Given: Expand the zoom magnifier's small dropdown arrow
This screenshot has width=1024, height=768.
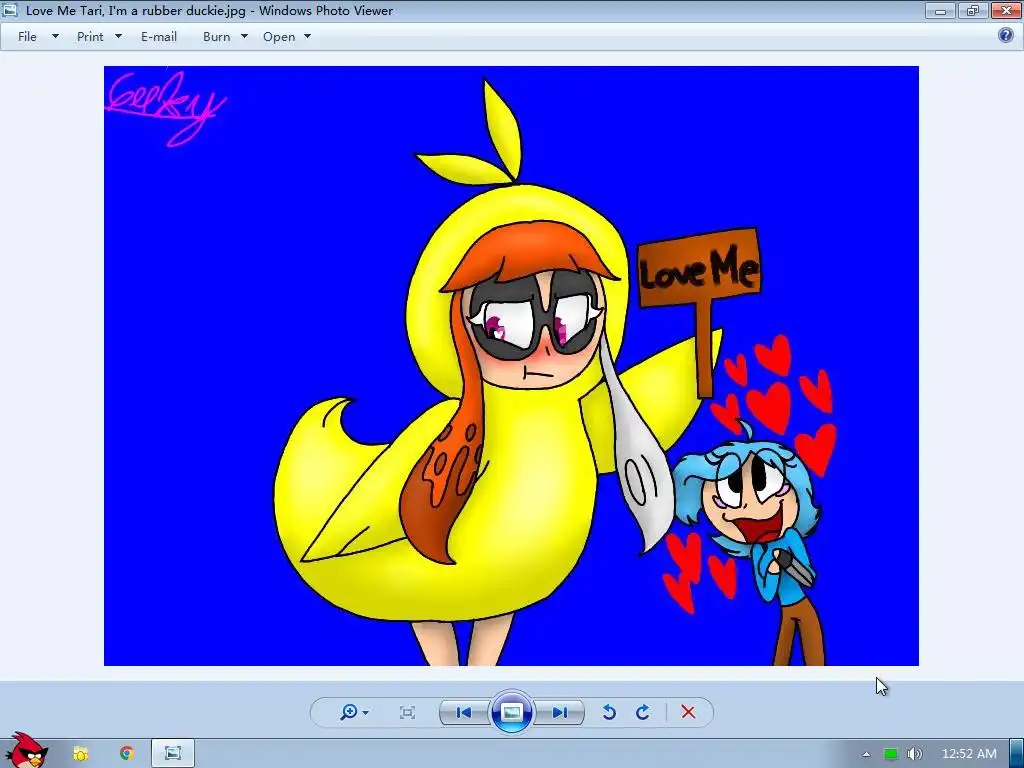Looking at the screenshot, I should point(366,712).
